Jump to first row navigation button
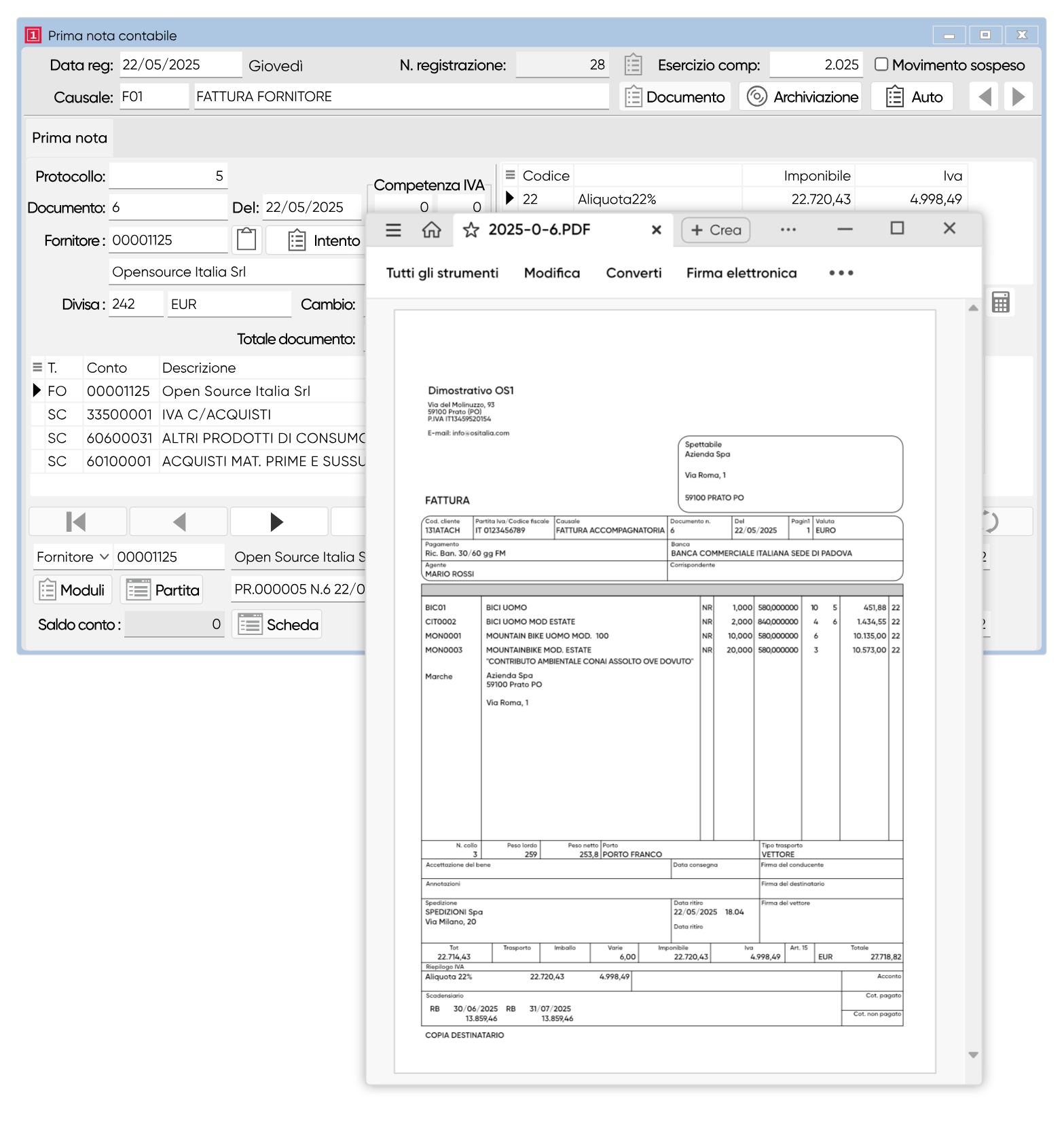 [x=77, y=522]
